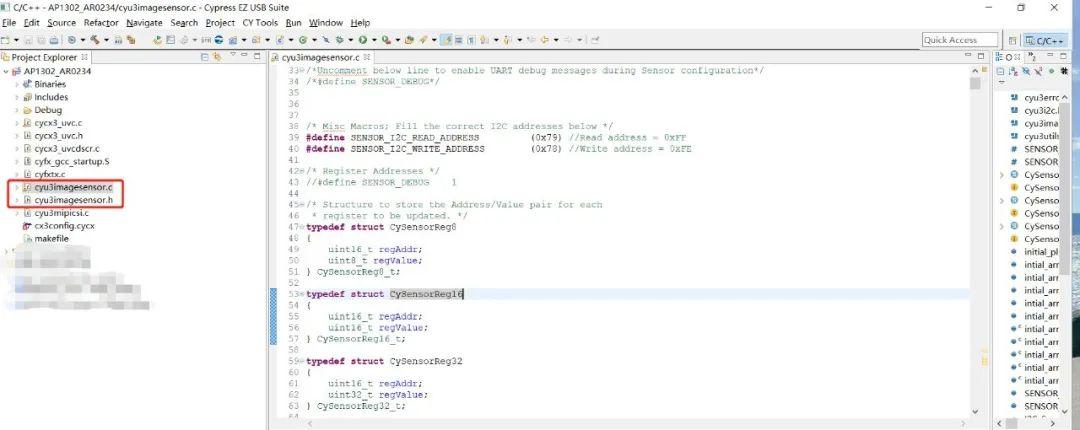Image resolution: width=1080 pixels, height=430 pixels.
Task: Click the editor vertical scrollbar thumb
Action: point(975,83)
